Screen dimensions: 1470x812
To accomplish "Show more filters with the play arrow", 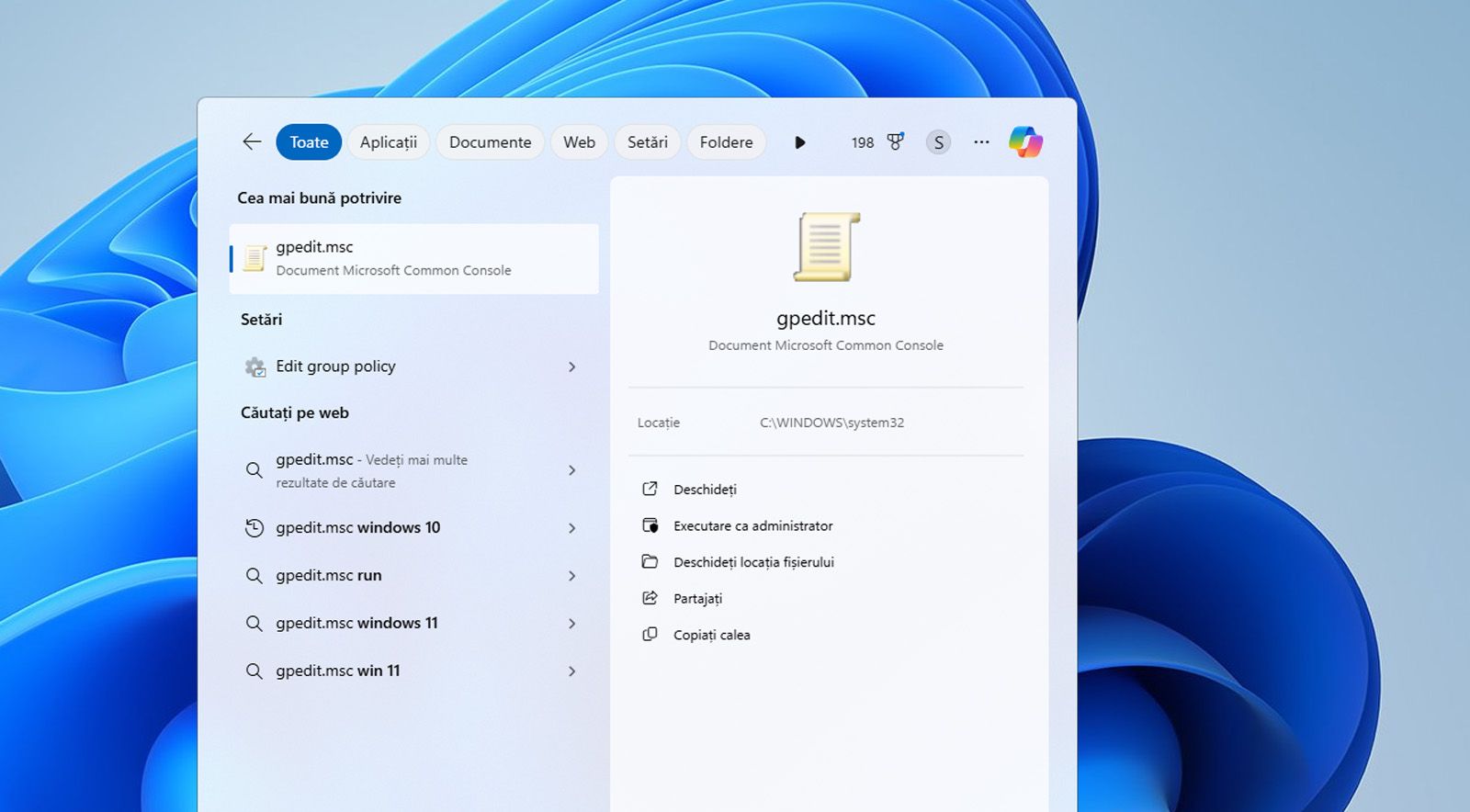I will [800, 142].
